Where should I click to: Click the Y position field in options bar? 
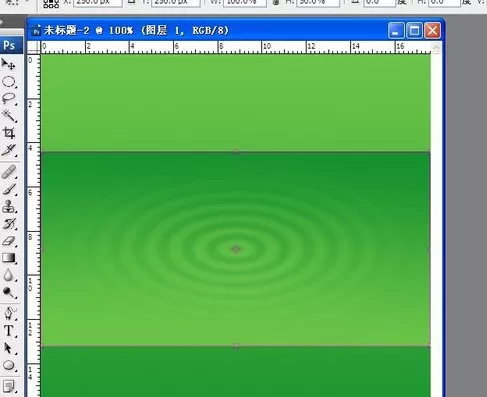176,3
